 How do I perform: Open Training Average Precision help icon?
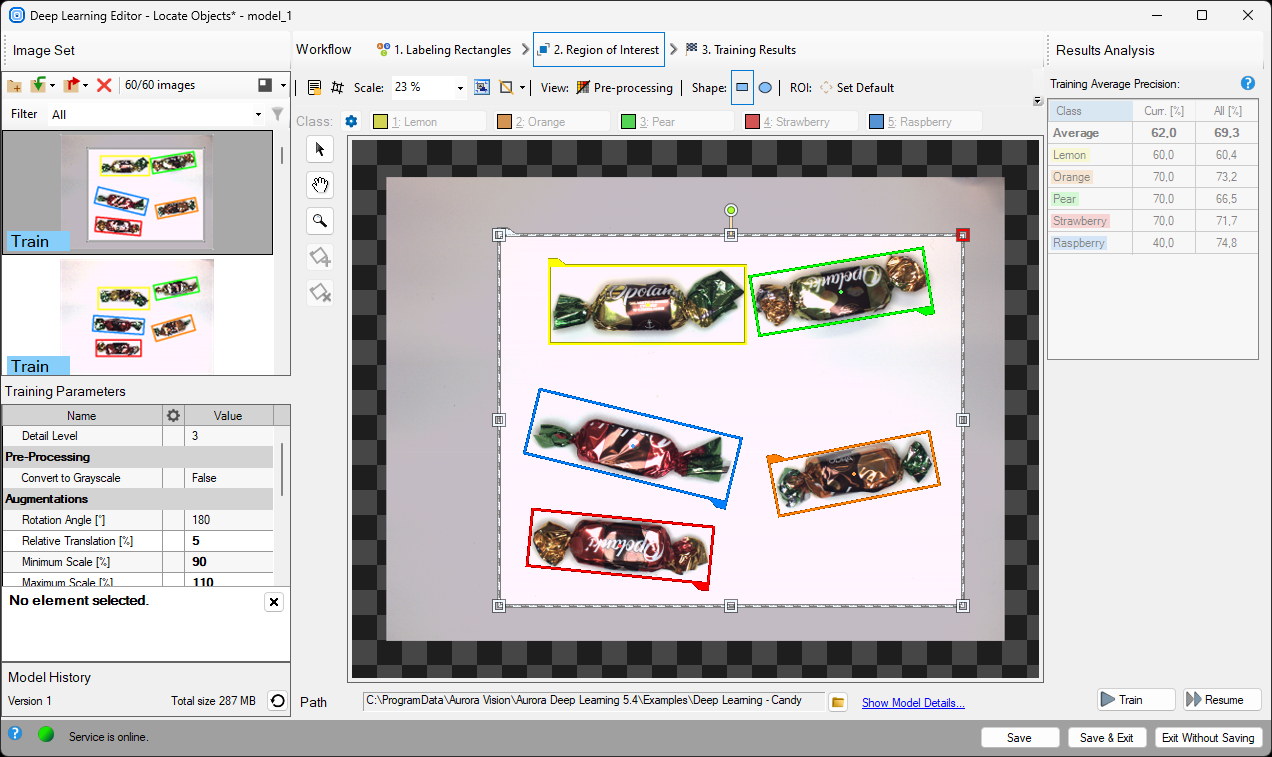pos(1247,84)
